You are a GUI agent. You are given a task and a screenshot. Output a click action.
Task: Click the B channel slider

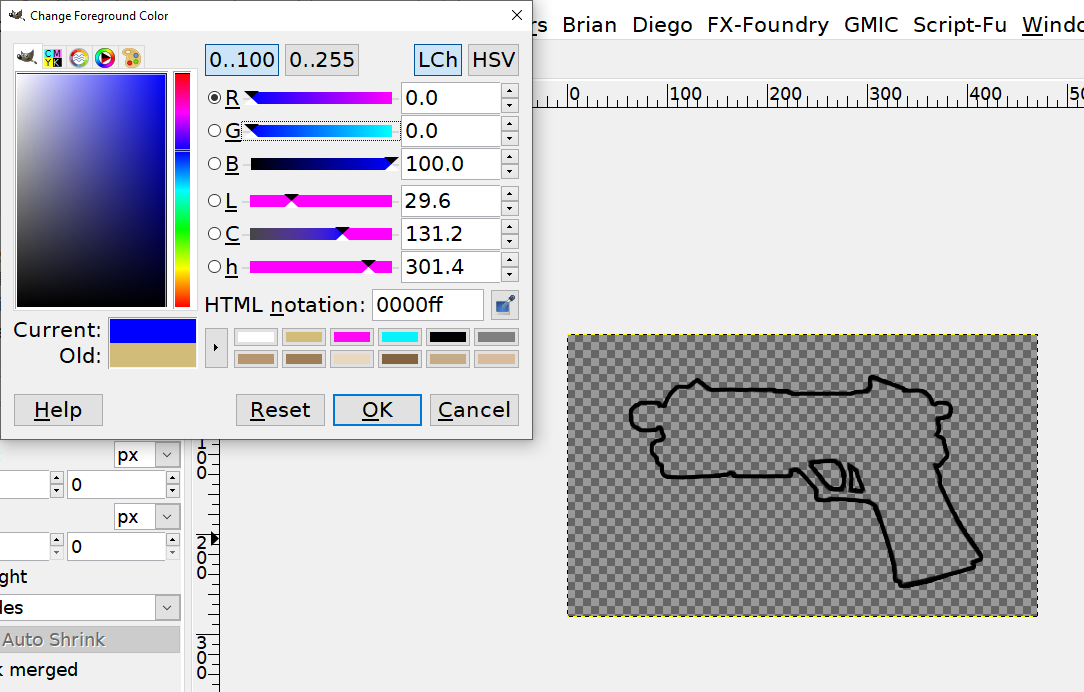coord(321,164)
